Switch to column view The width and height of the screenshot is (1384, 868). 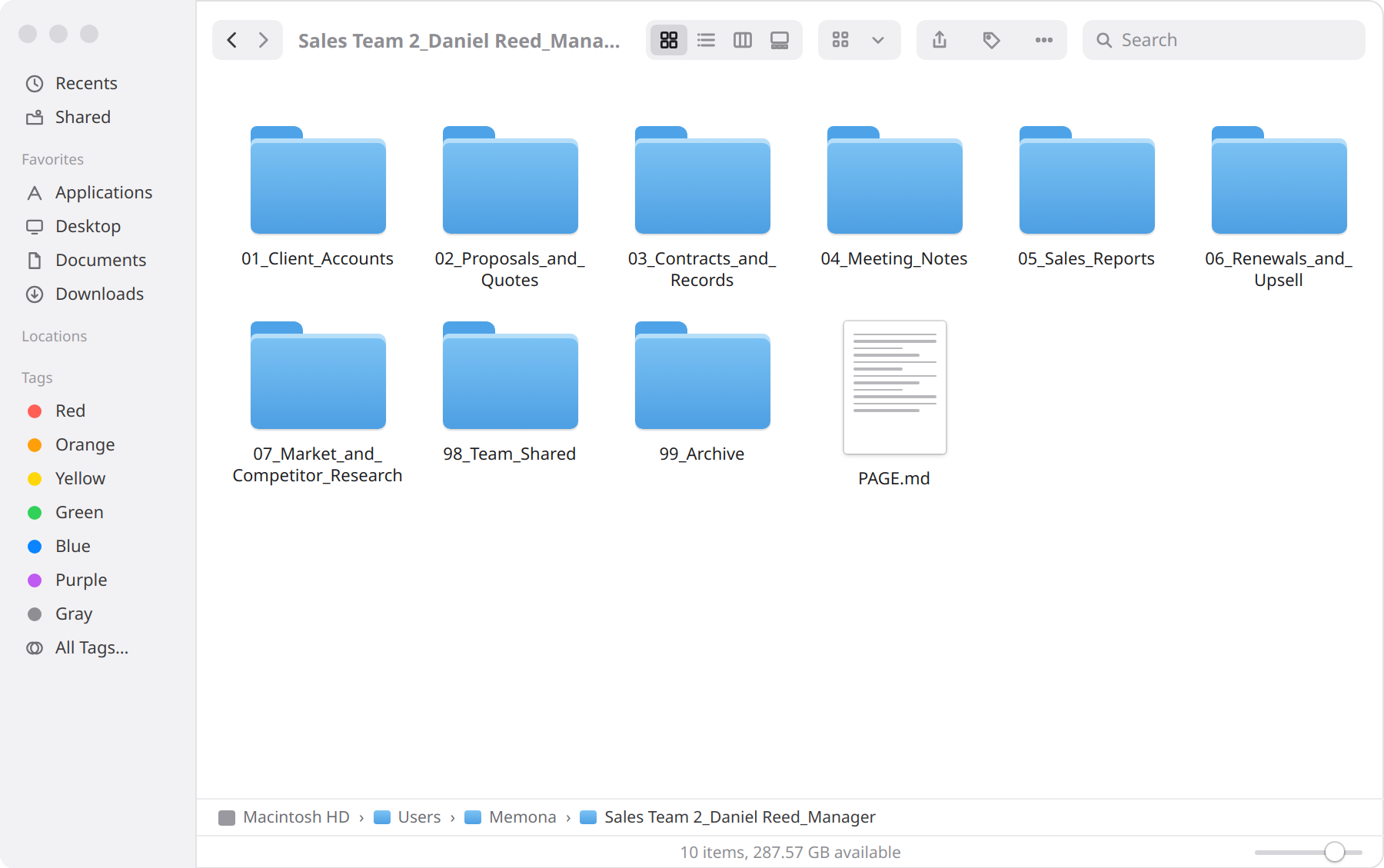743,40
